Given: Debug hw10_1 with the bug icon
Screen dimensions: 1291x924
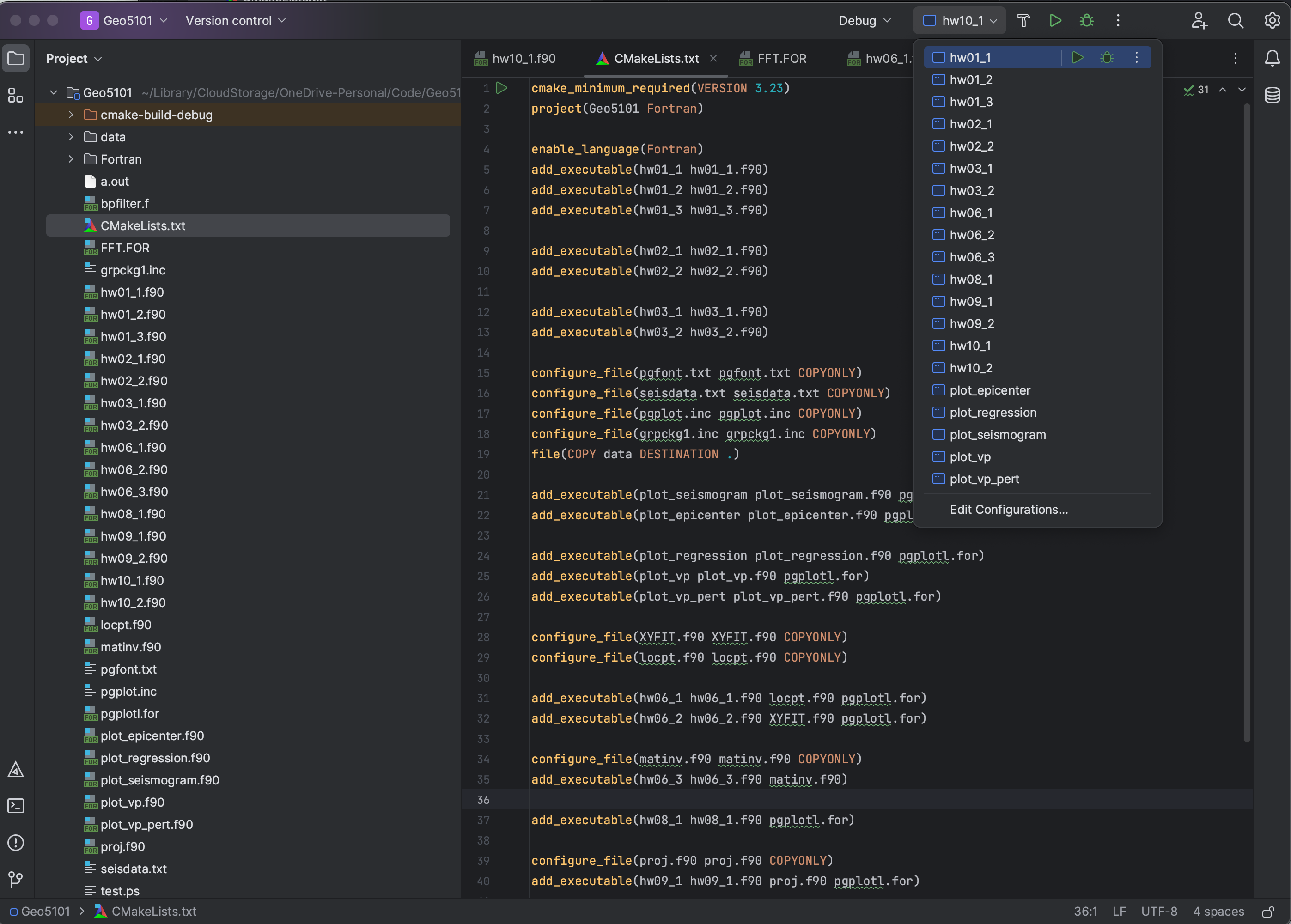Looking at the screenshot, I should (1086, 20).
